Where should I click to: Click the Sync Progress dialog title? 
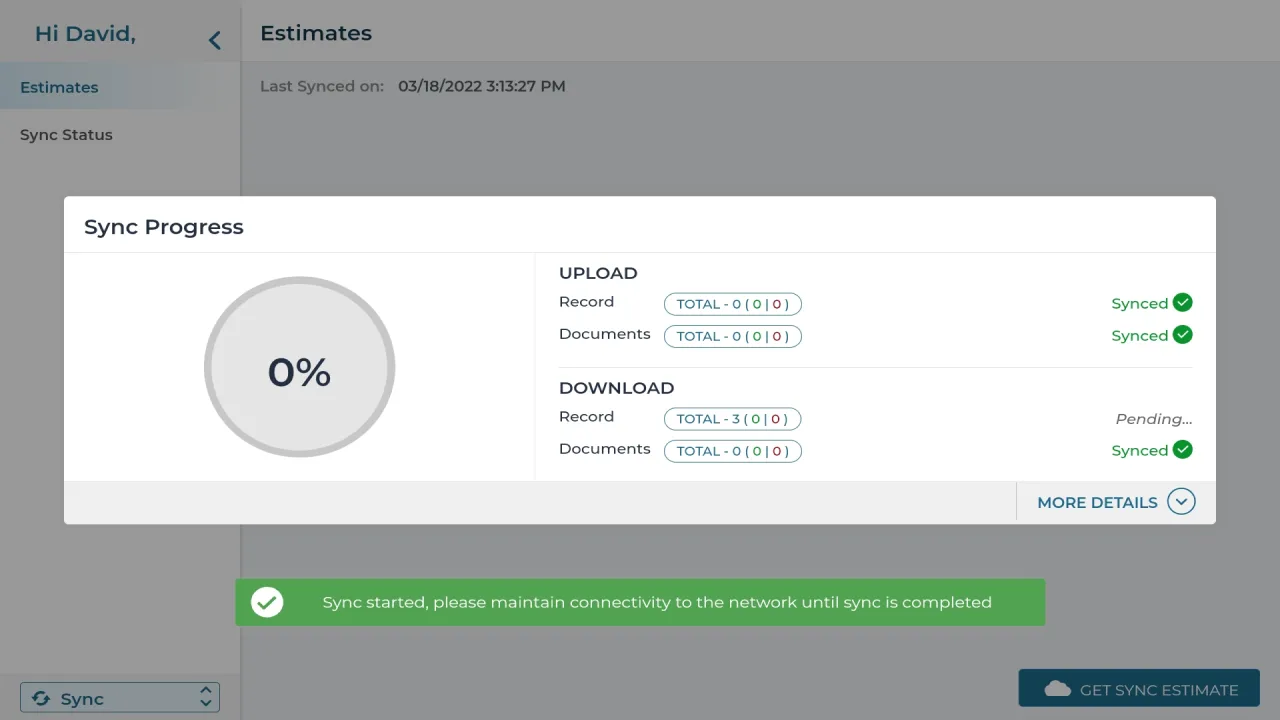pos(164,227)
